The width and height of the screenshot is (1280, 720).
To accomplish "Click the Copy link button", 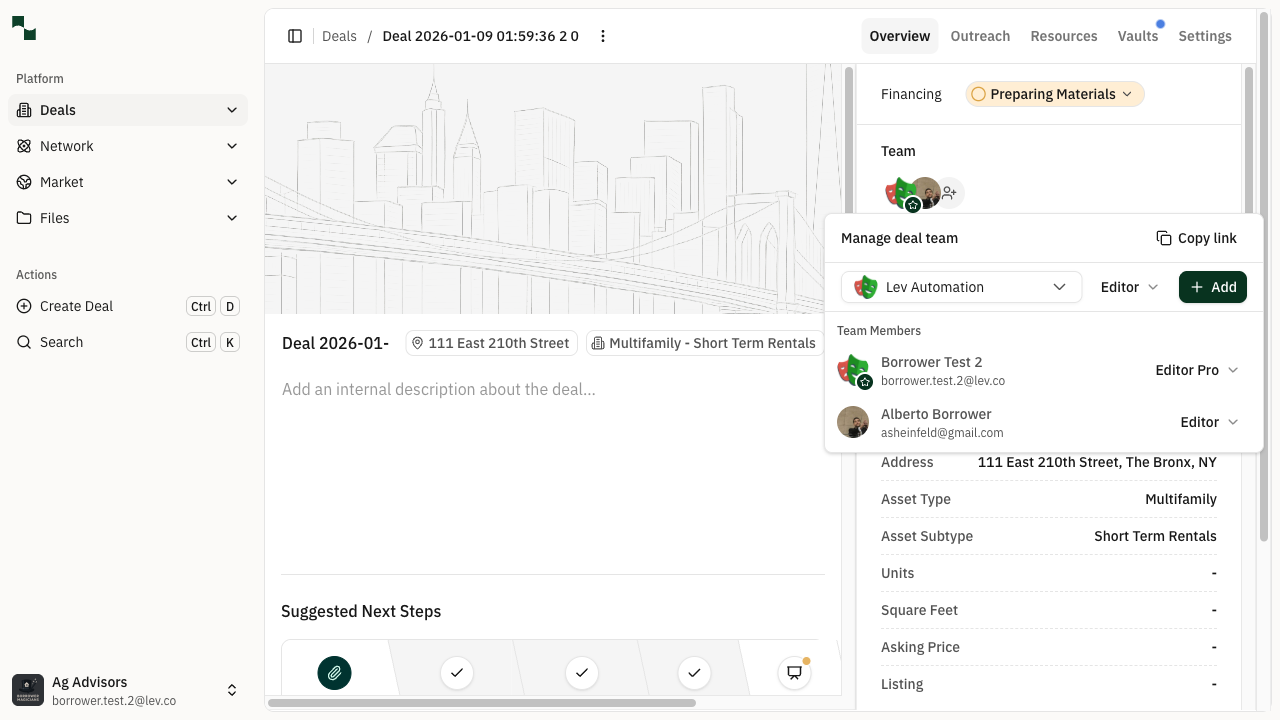I will [1196, 238].
